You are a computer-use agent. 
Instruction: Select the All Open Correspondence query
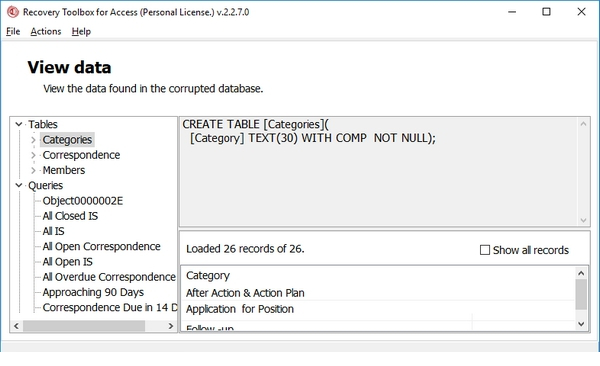click(101, 247)
